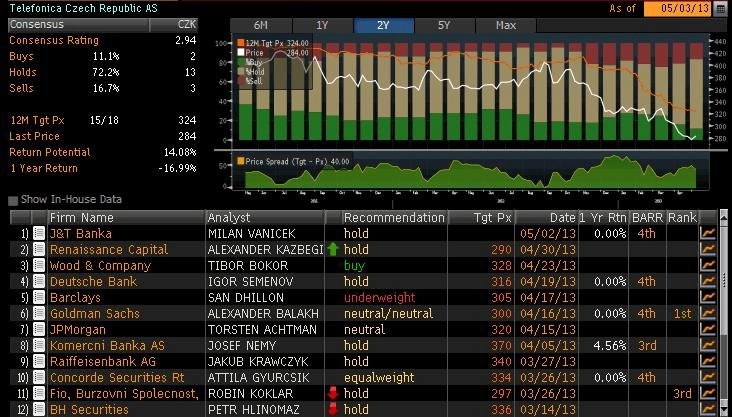Show chart for Concorde Securities Rt row
The height and width of the screenshot is (417, 732).
(708, 377)
